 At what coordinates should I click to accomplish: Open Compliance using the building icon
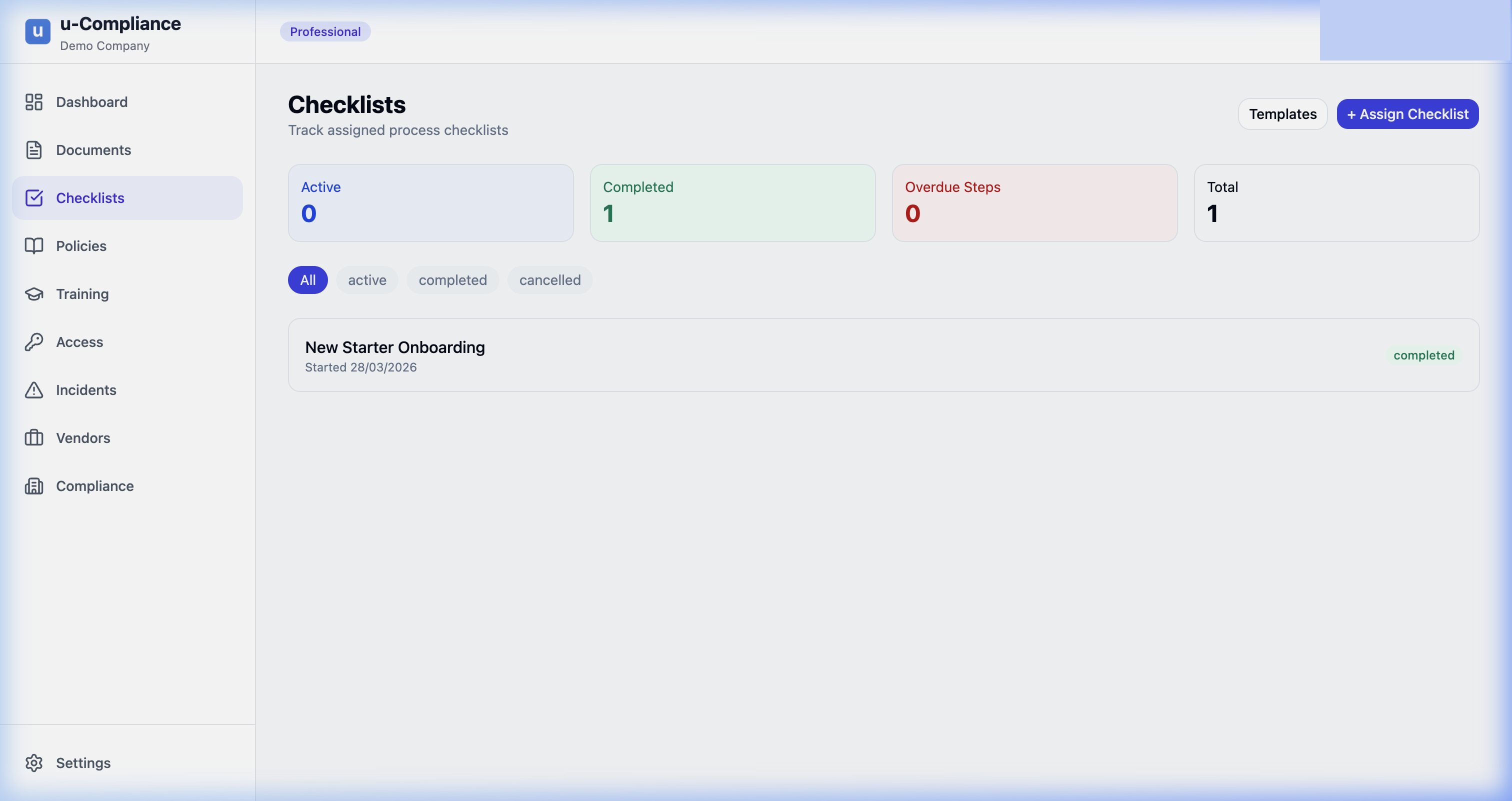[x=33, y=486]
